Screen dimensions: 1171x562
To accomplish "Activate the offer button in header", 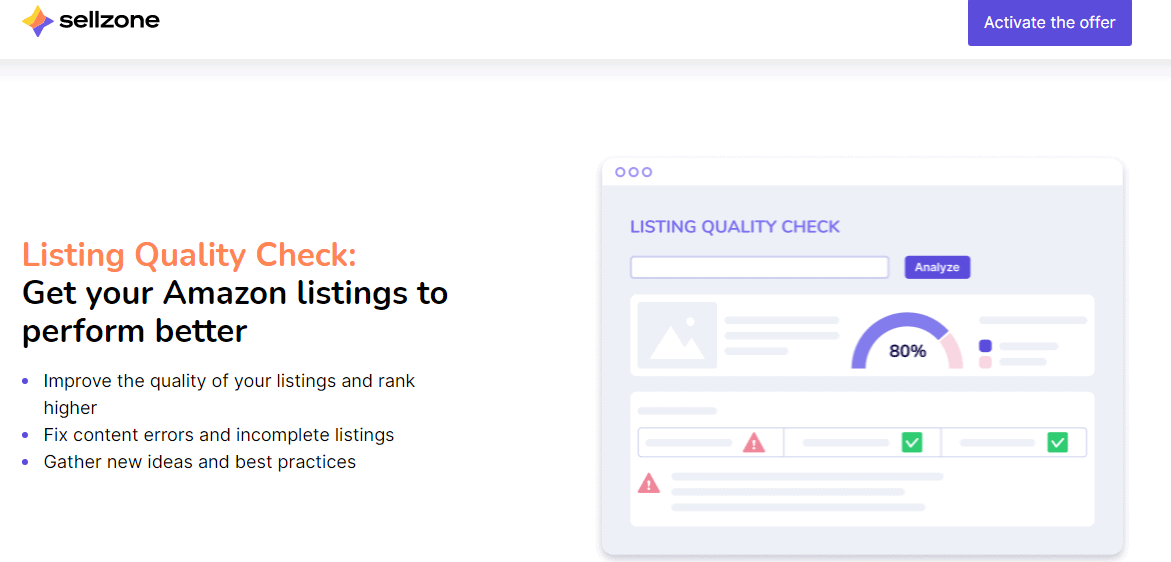I will click(1049, 22).
